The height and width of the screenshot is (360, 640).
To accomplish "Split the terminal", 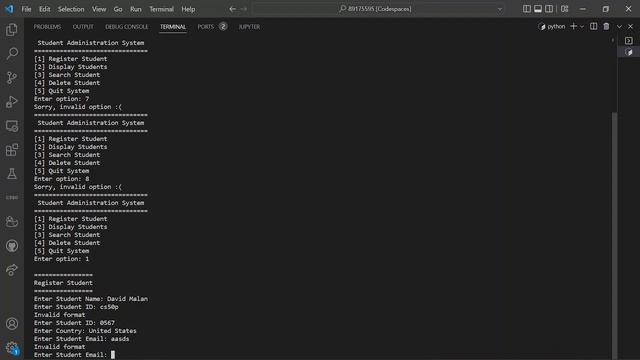I will tap(593, 27).
